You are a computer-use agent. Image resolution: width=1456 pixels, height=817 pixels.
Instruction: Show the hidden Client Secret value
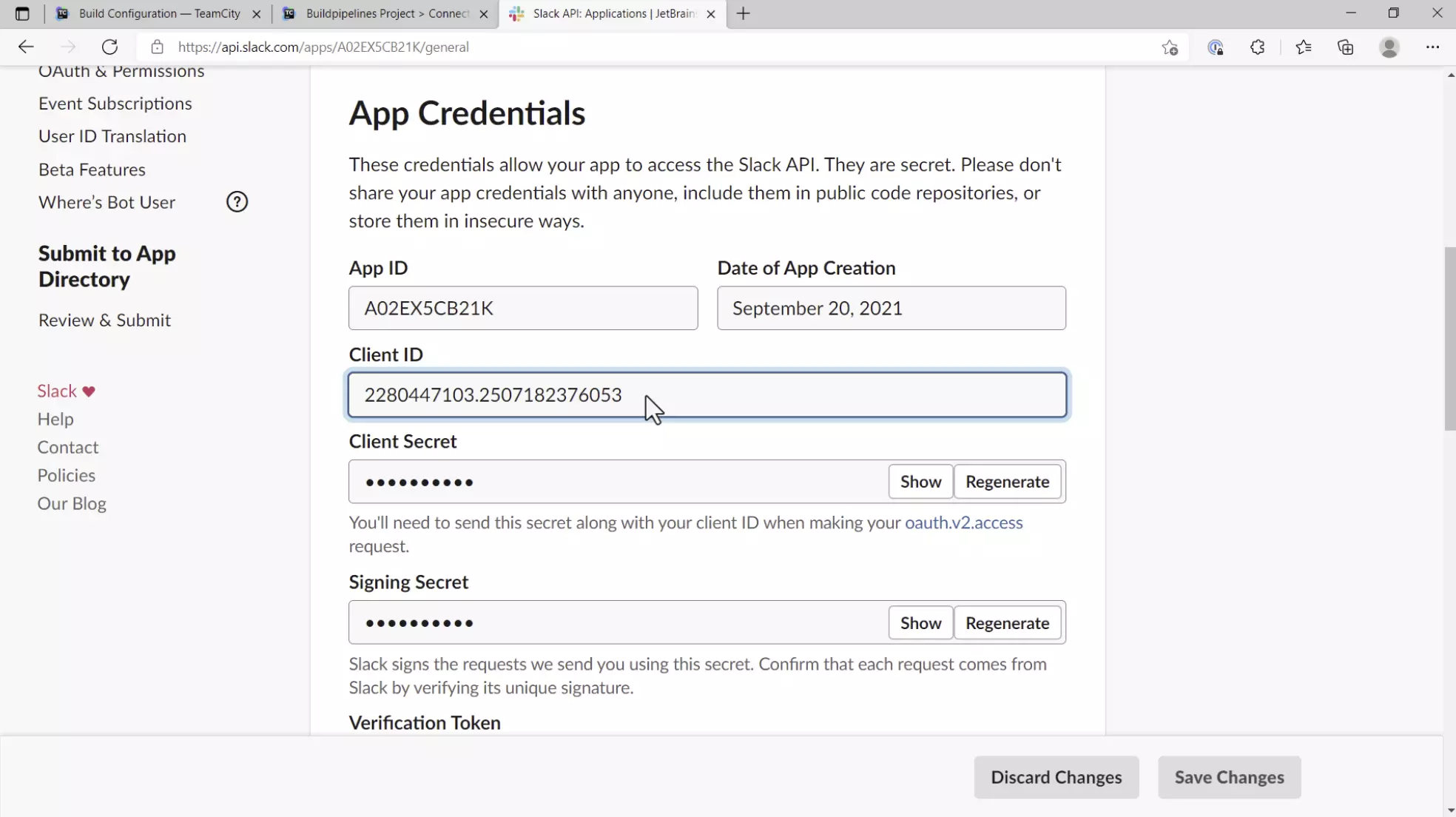pyautogui.click(x=920, y=481)
